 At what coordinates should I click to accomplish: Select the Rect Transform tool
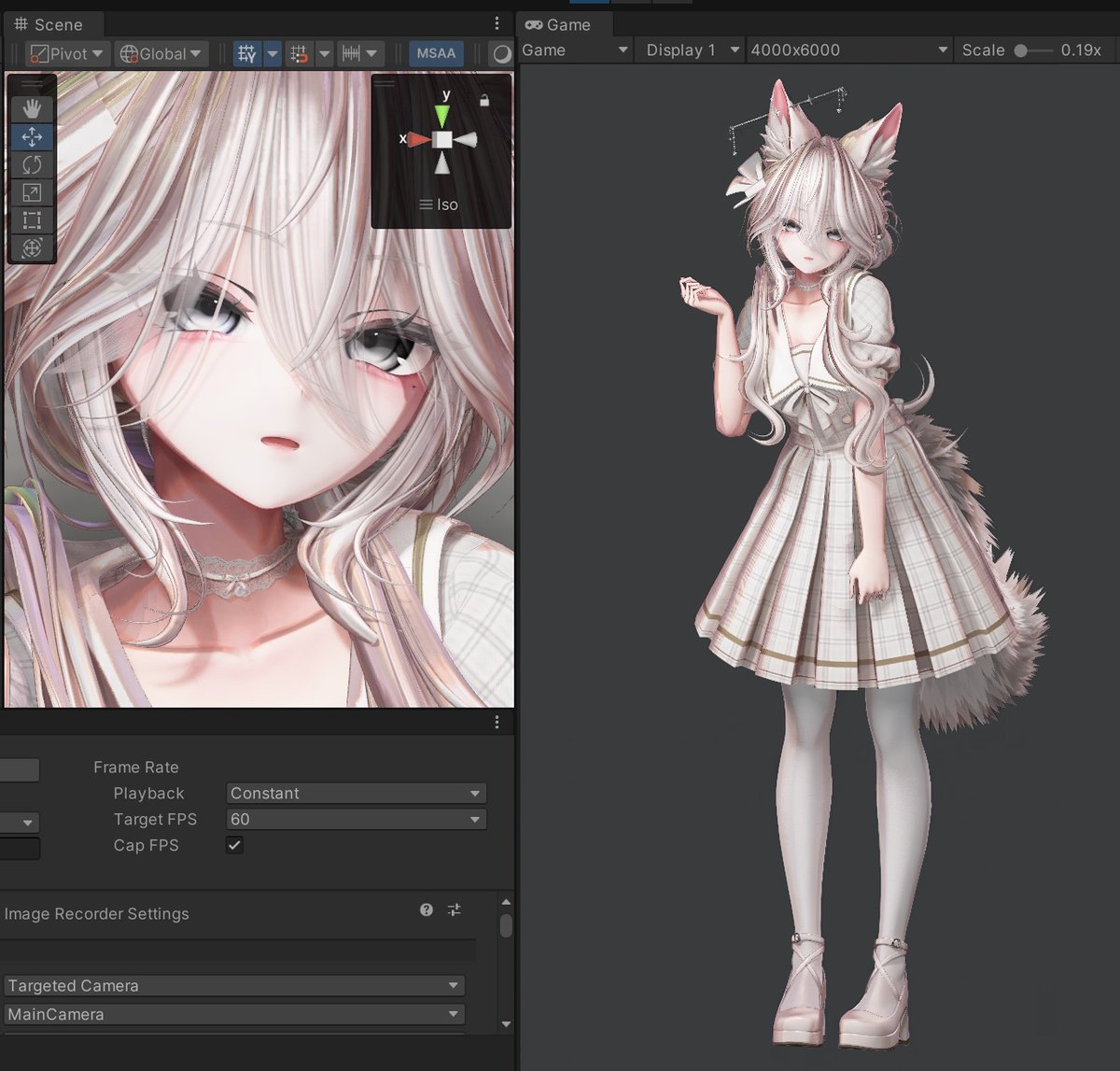click(31, 220)
